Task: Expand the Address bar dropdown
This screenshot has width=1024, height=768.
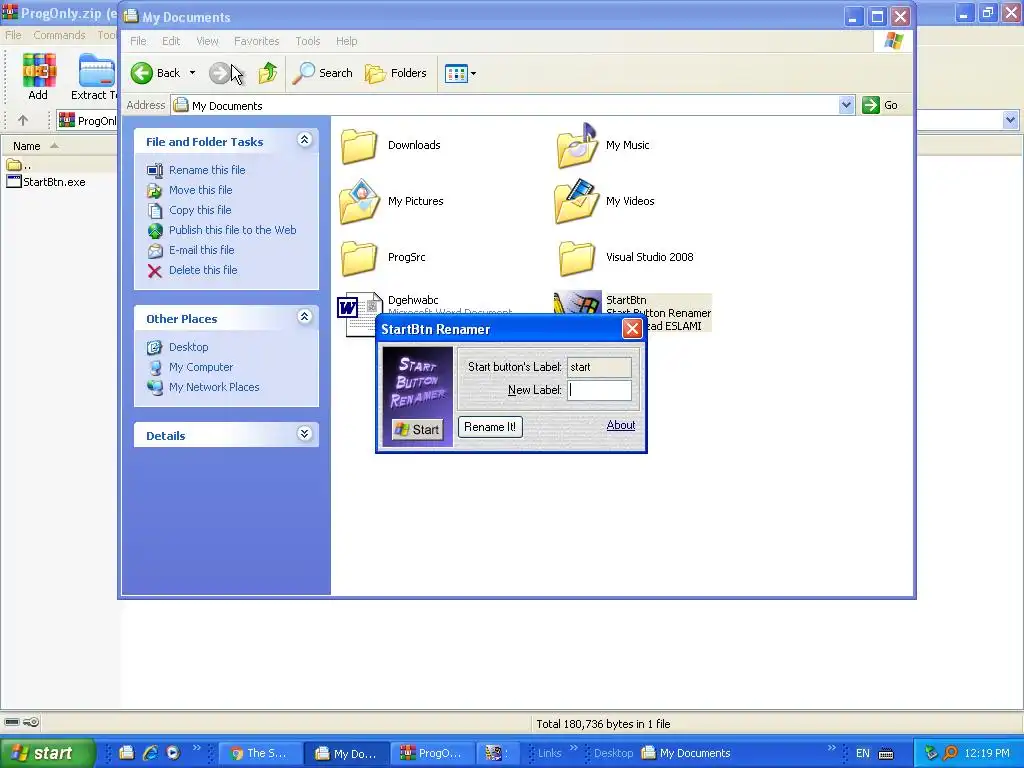Action: [x=846, y=105]
